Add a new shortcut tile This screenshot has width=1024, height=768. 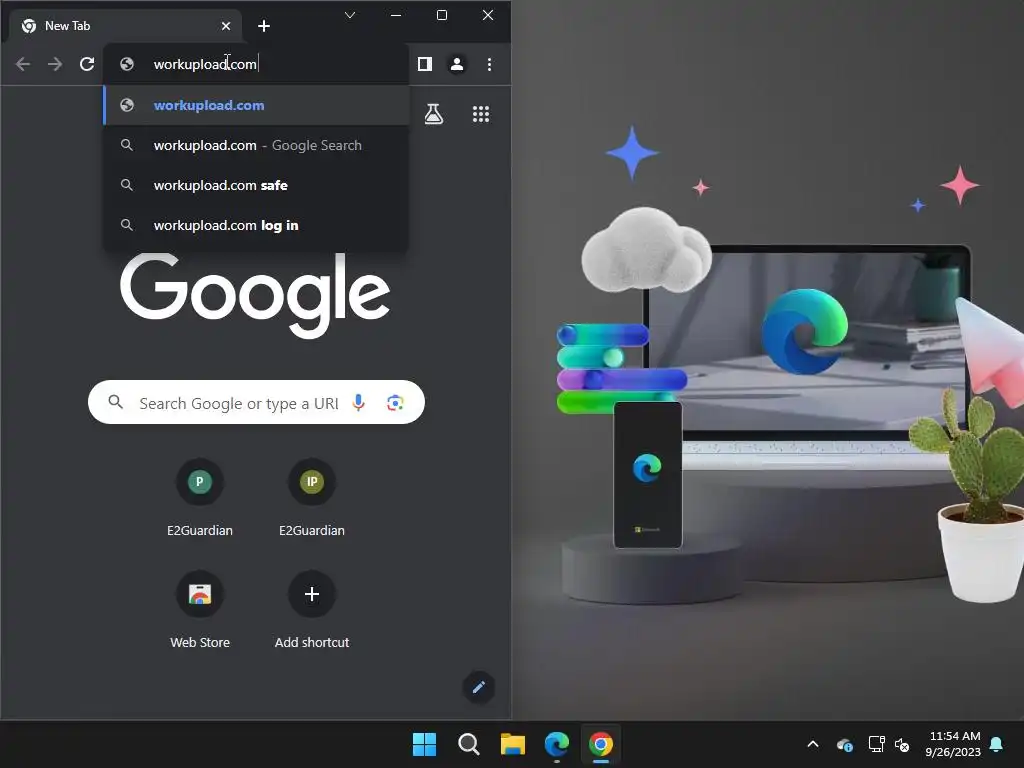tap(312, 609)
